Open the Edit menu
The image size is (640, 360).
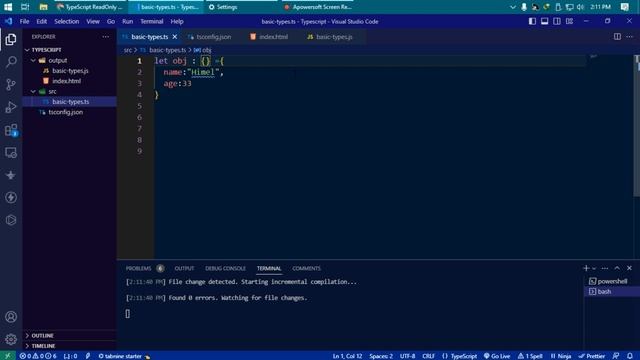click(42, 21)
